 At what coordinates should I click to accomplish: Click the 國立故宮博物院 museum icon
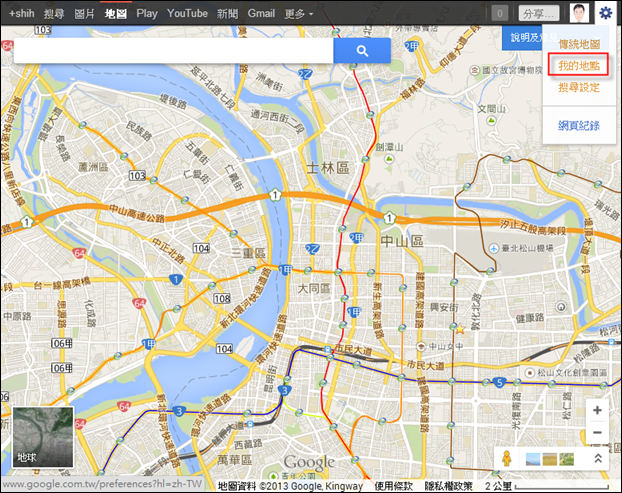[474, 71]
